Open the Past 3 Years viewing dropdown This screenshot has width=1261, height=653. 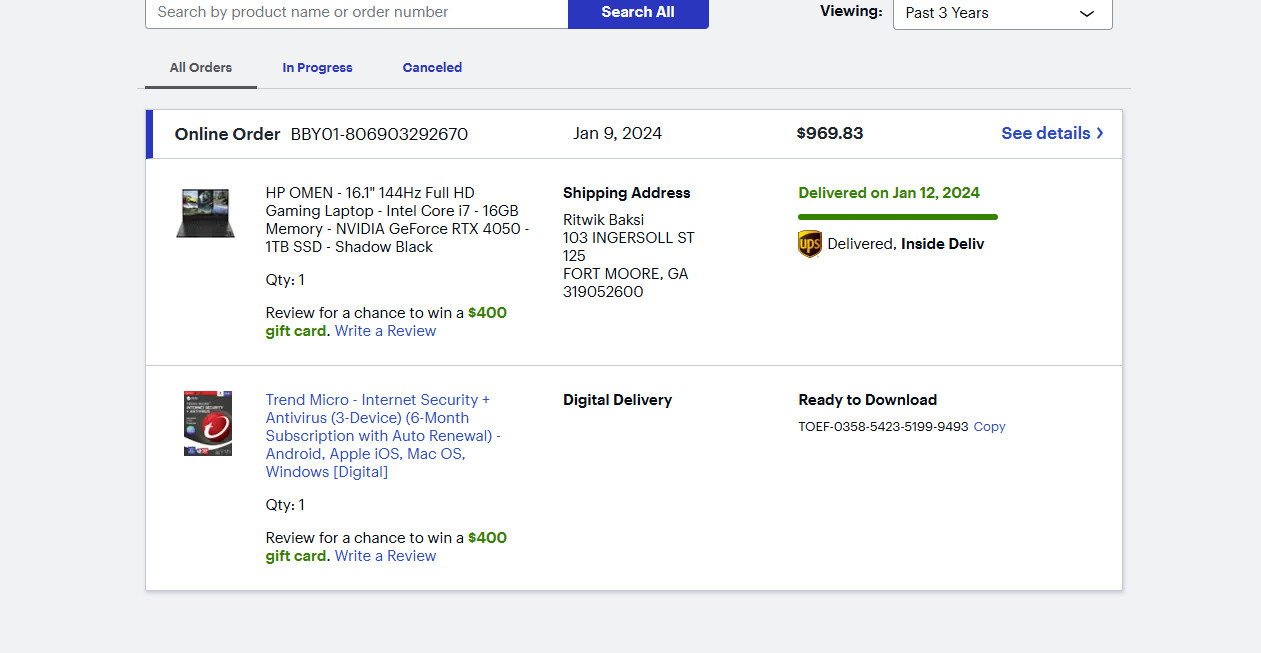click(x=1003, y=13)
